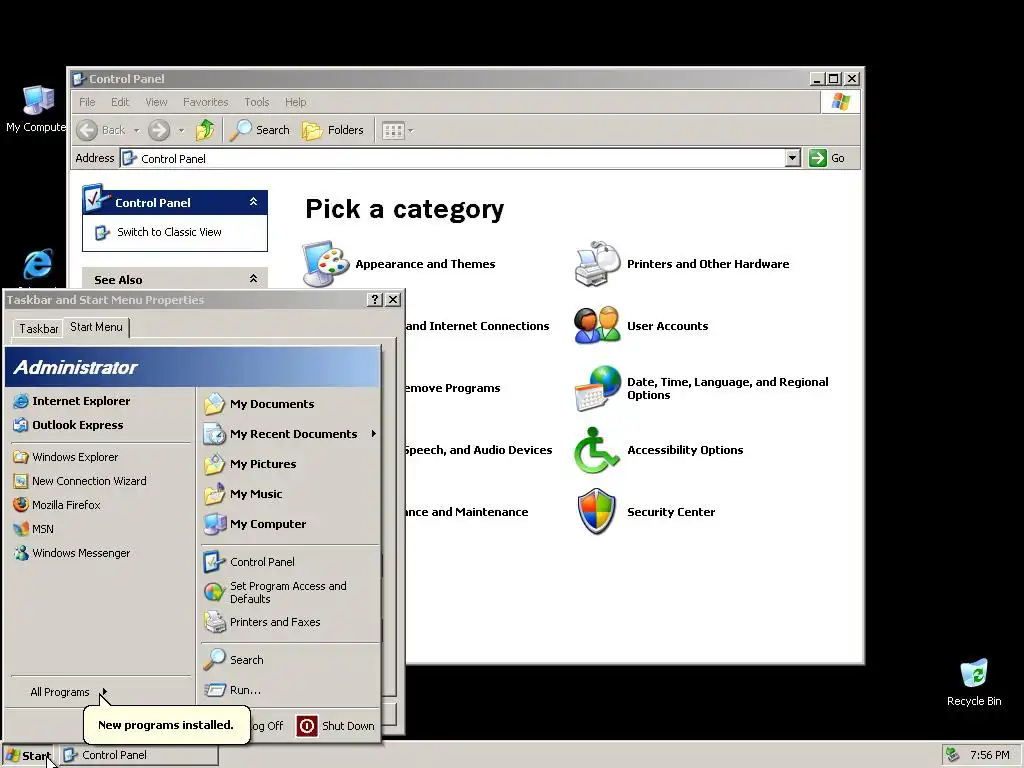Open My Computer in Start menu
Viewport: 1024px width, 768px height.
click(255, 524)
